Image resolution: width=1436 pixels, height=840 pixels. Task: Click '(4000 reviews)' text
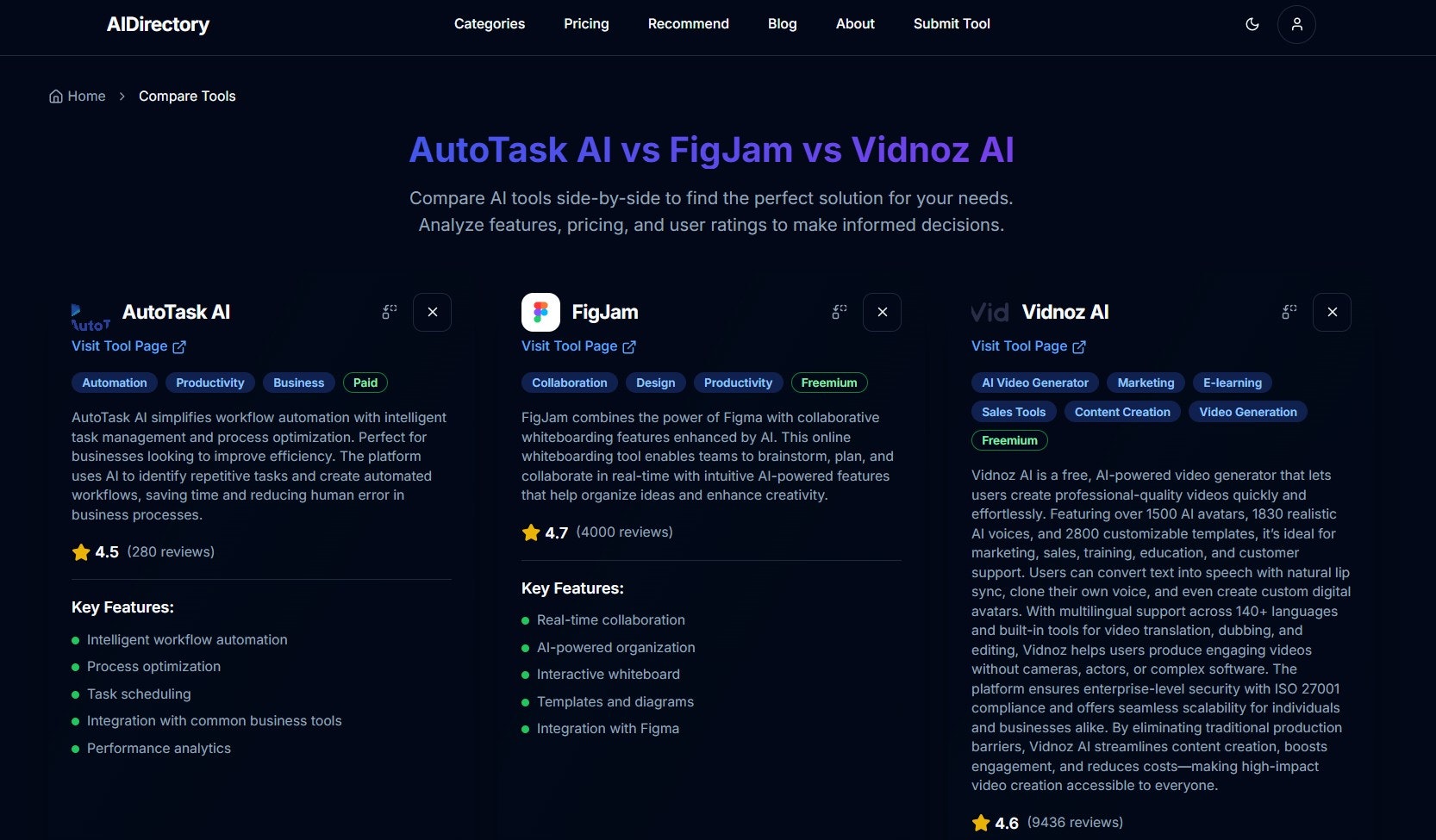[624, 532]
